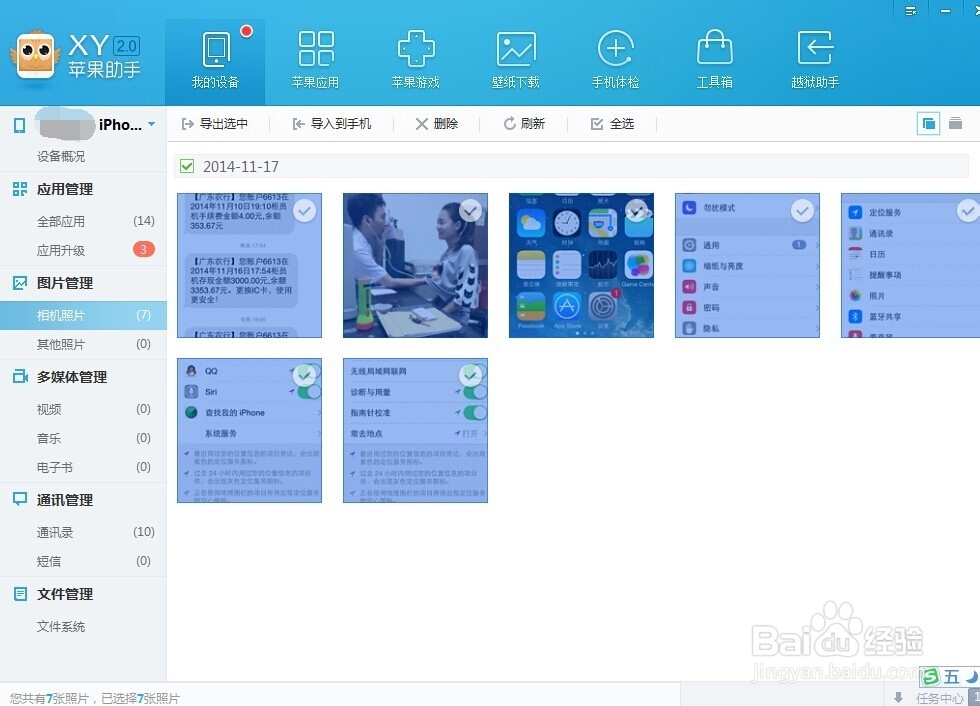
Task: Select 应用升级 in sidebar
Action: click(x=83, y=250)
